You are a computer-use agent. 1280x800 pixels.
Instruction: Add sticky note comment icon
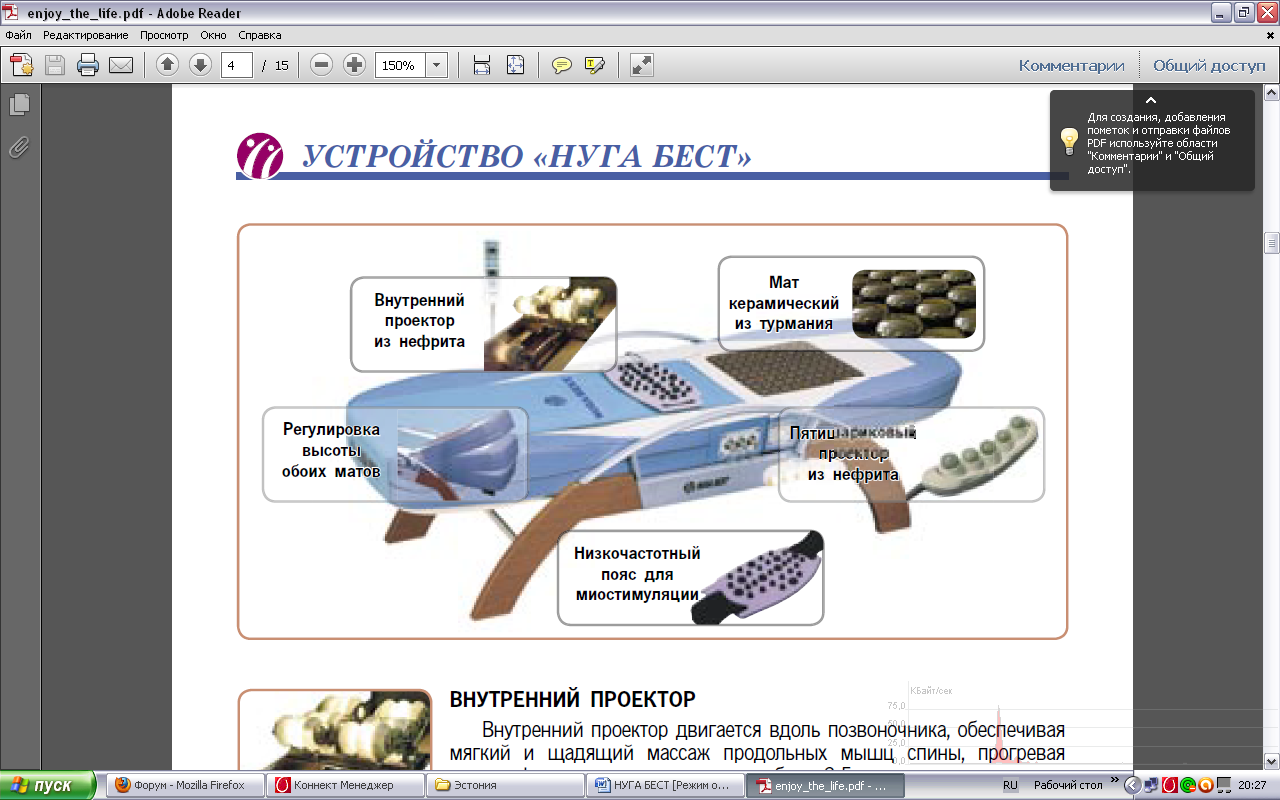pos(562,65)
